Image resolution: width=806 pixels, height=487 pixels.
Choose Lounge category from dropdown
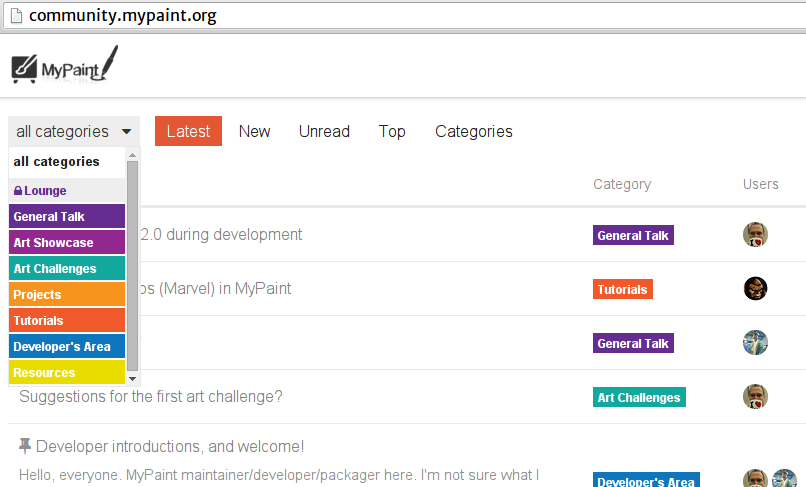tap(67, 191)
